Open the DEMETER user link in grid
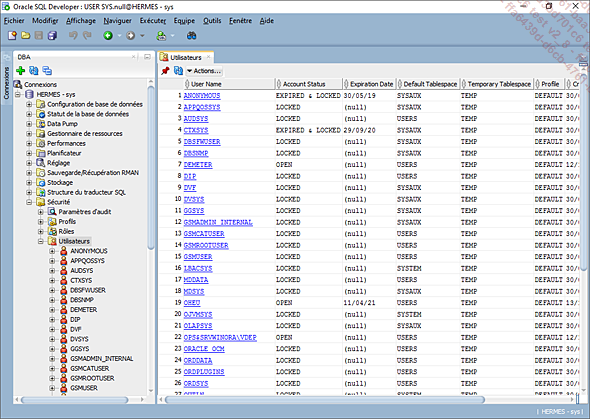 198,165
